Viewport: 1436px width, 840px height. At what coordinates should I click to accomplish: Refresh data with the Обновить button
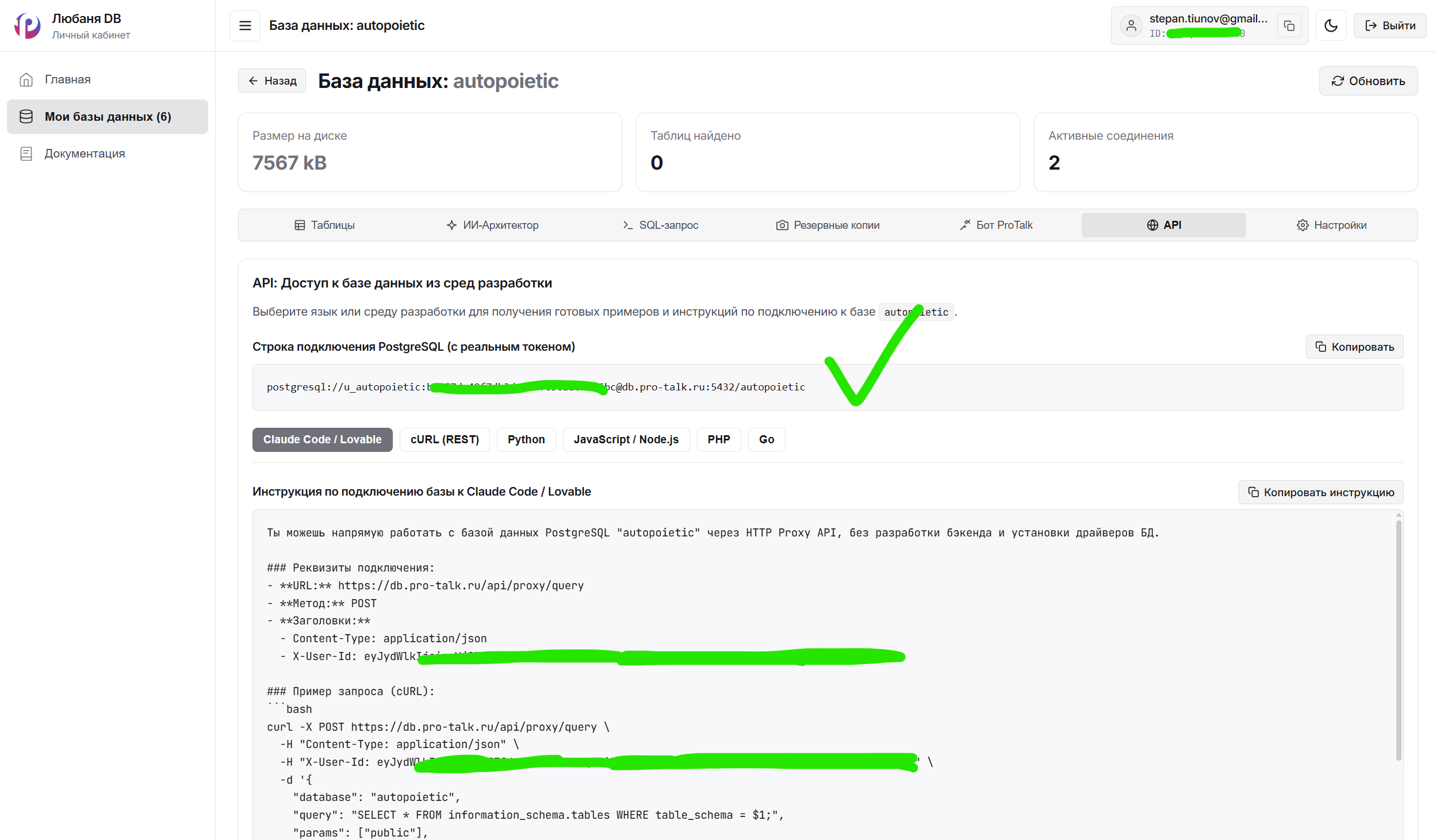1368,81
